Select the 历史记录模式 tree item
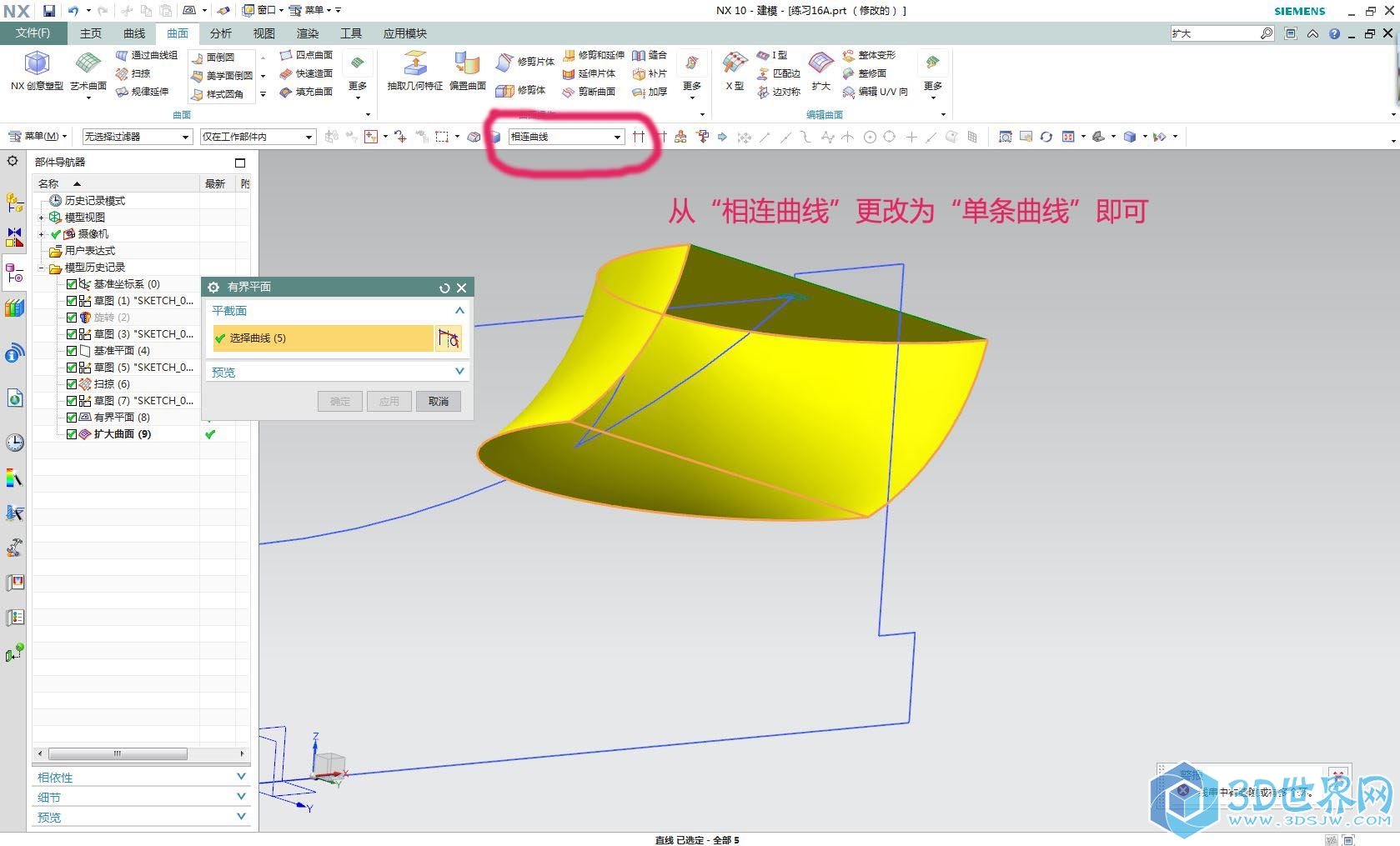 tap(88, 201)
